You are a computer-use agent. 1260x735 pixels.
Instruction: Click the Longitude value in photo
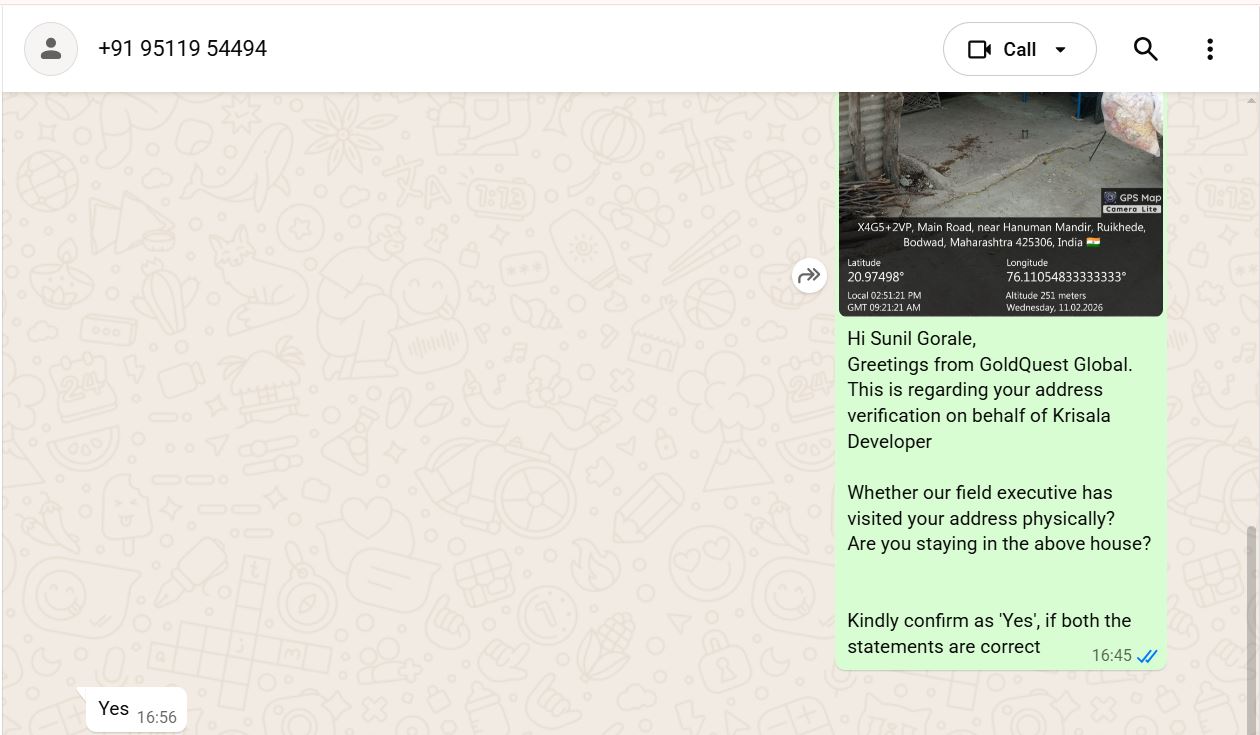[x=1065, y=277]
